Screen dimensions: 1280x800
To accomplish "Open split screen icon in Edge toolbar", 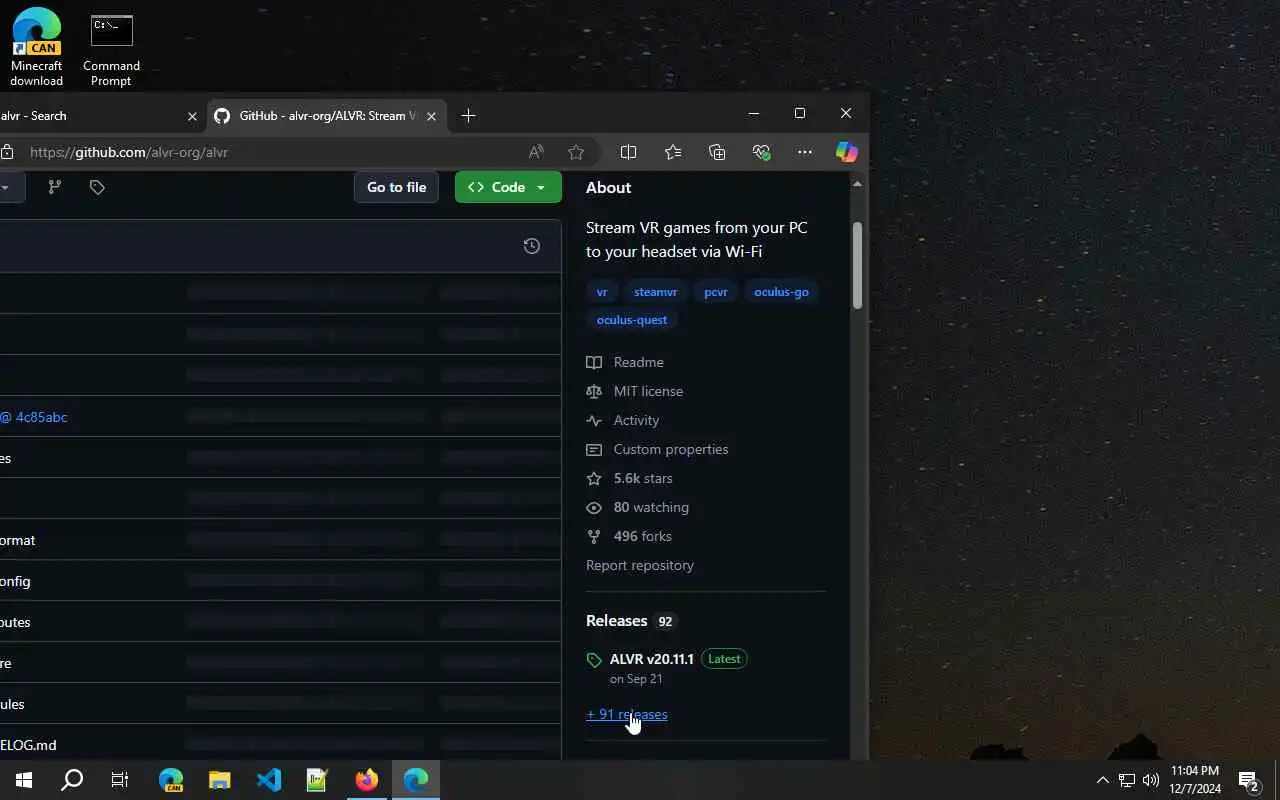I will [x=628, y=152].
